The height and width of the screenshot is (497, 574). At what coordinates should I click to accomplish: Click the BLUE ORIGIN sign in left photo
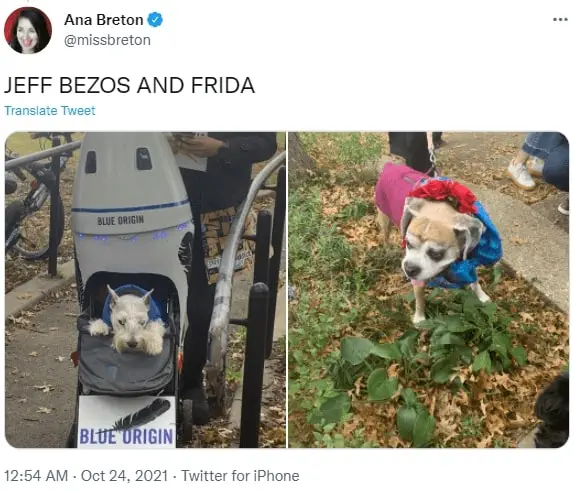point(126,422)
